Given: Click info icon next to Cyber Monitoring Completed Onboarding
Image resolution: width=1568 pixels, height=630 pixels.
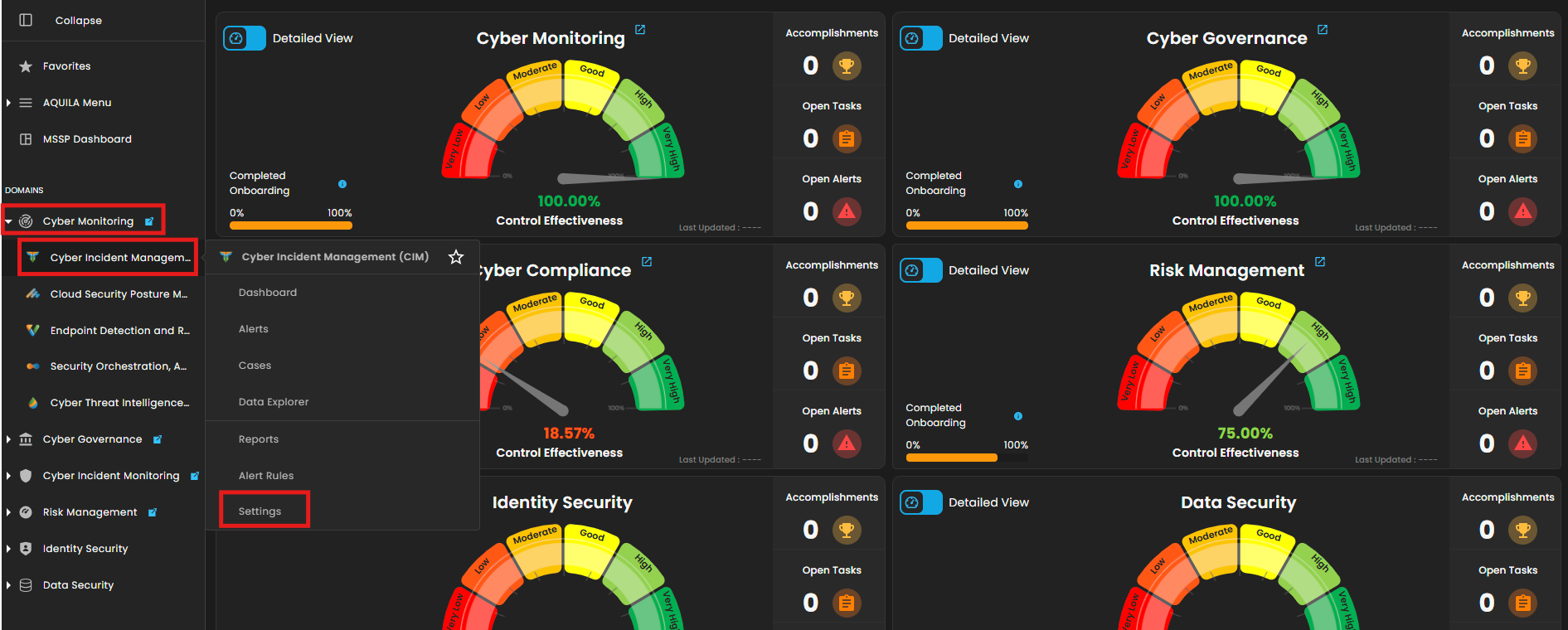Looking at the screenshot, I should 342,184.
